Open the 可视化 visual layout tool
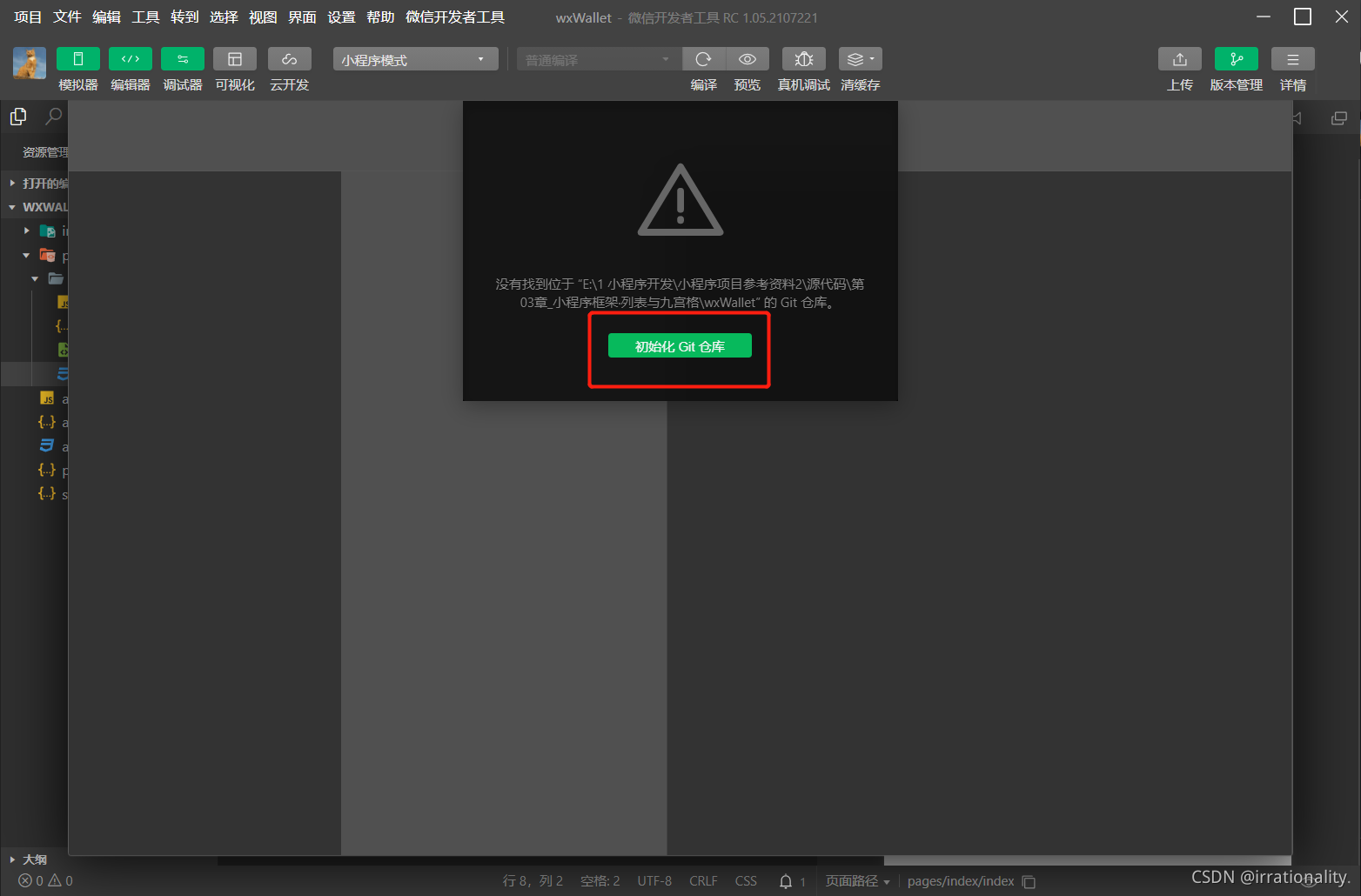The image size is (1361, 896). 235,59
